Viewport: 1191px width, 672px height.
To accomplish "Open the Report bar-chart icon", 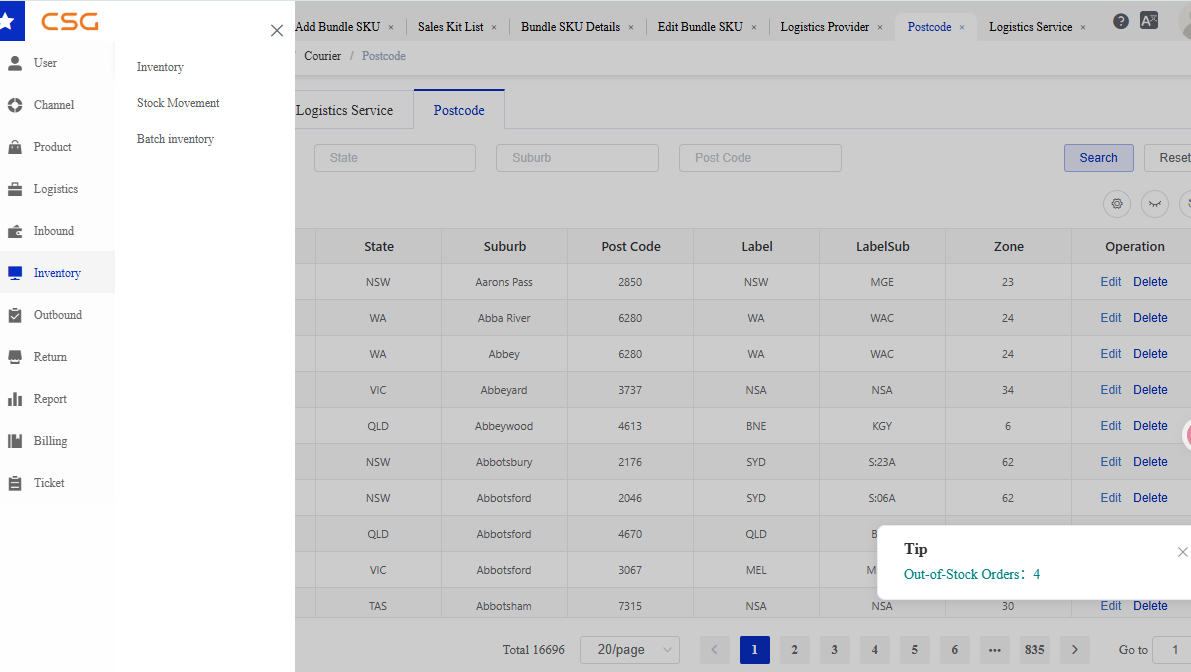I will [15, 399].
